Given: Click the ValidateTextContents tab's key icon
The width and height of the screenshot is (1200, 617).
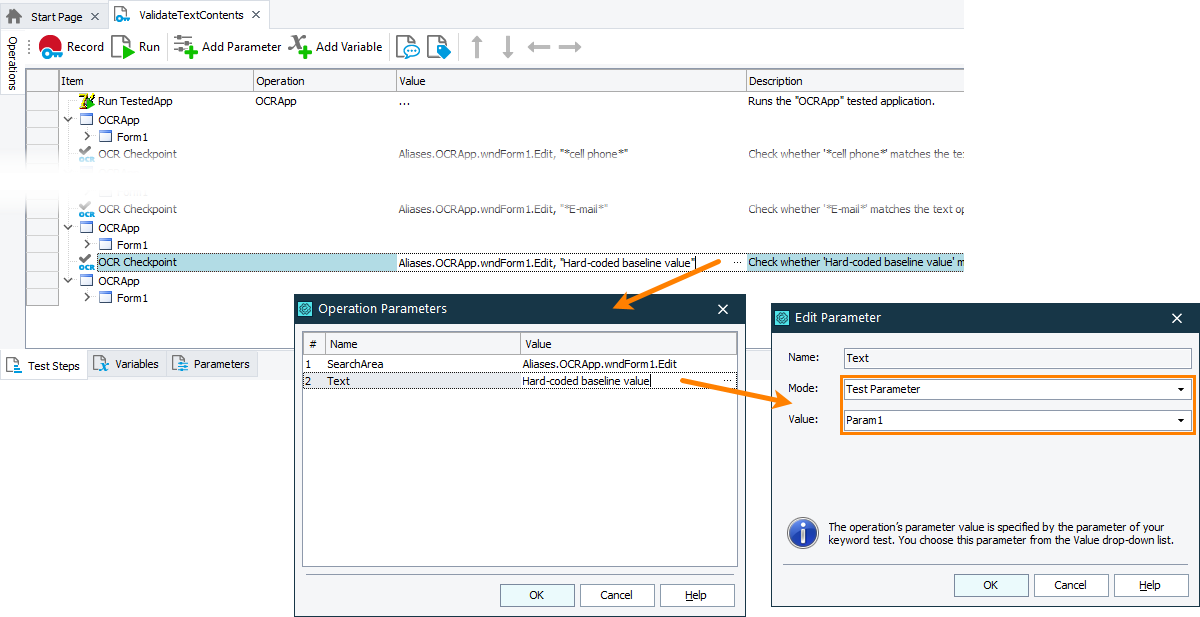Looking at the screenshot, I should coord(122,15).
